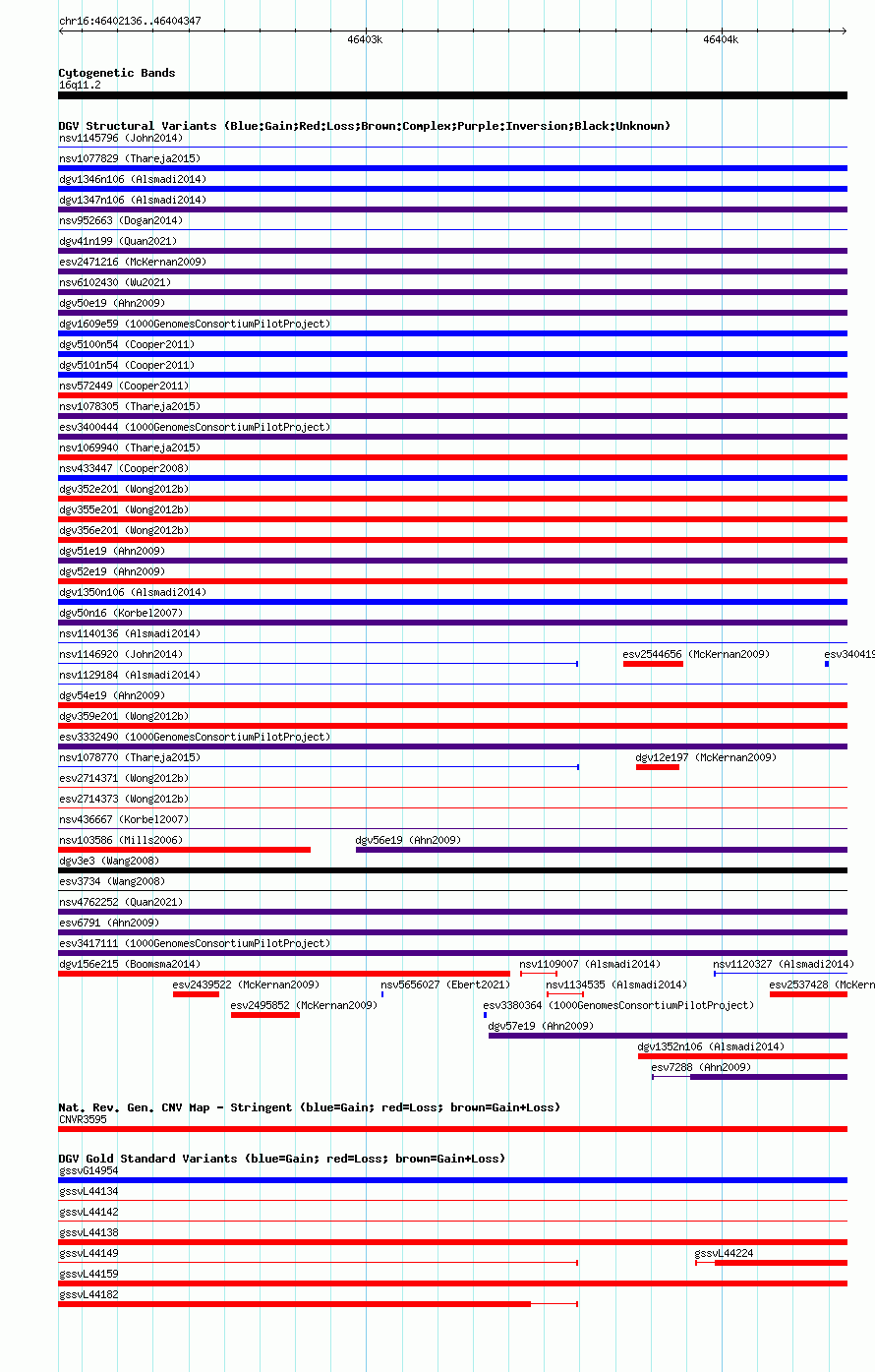Image resolution: width=875 pixels, height=1372 pixels.
Task: Click dgv50n16 (Korbel2007) label
Action: (x=120, y=613)
